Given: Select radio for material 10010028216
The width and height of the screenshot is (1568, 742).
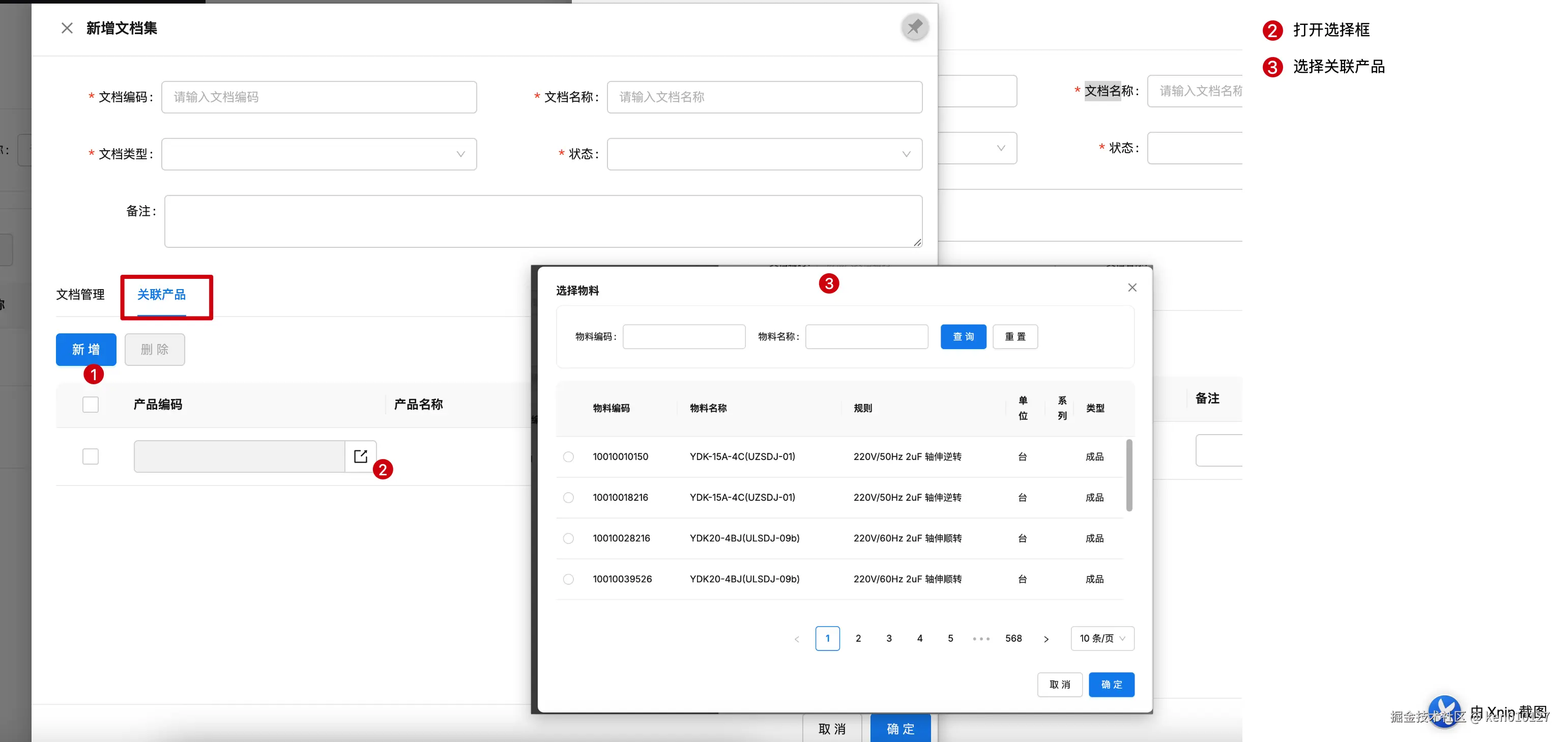Looking at the screenshot, I should tap(568, 538).
